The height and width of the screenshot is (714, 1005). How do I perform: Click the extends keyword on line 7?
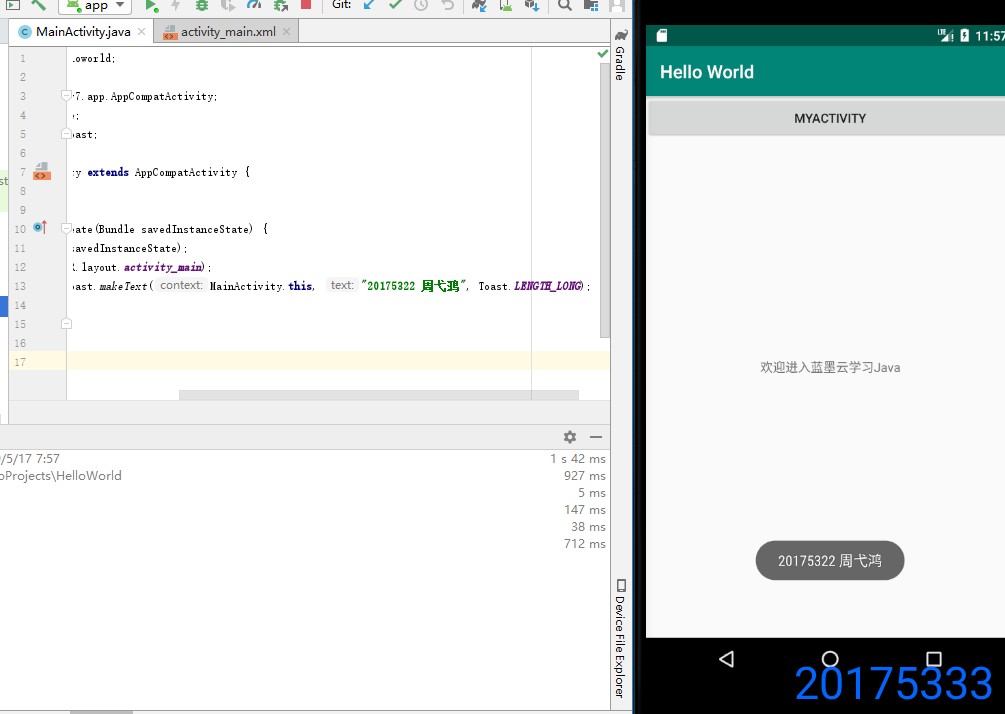108,172
